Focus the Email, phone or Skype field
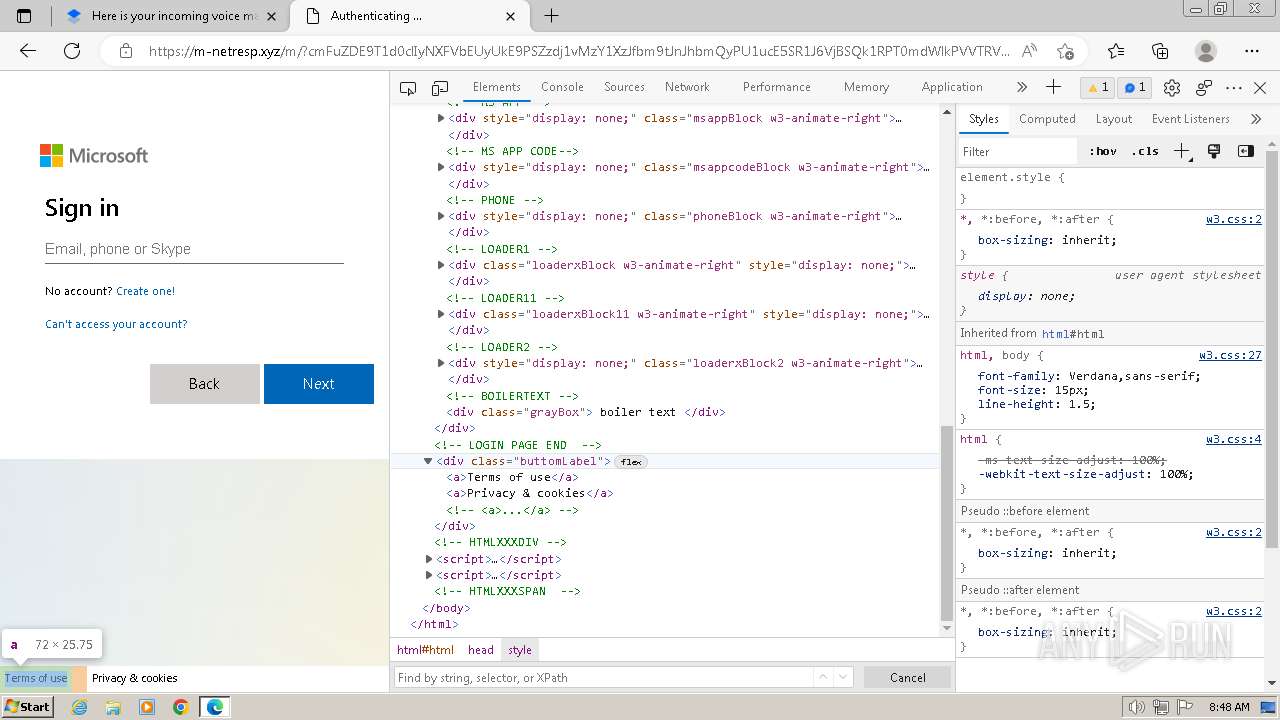The width and height of the screenshot is (1280, 720). (194, 249)
